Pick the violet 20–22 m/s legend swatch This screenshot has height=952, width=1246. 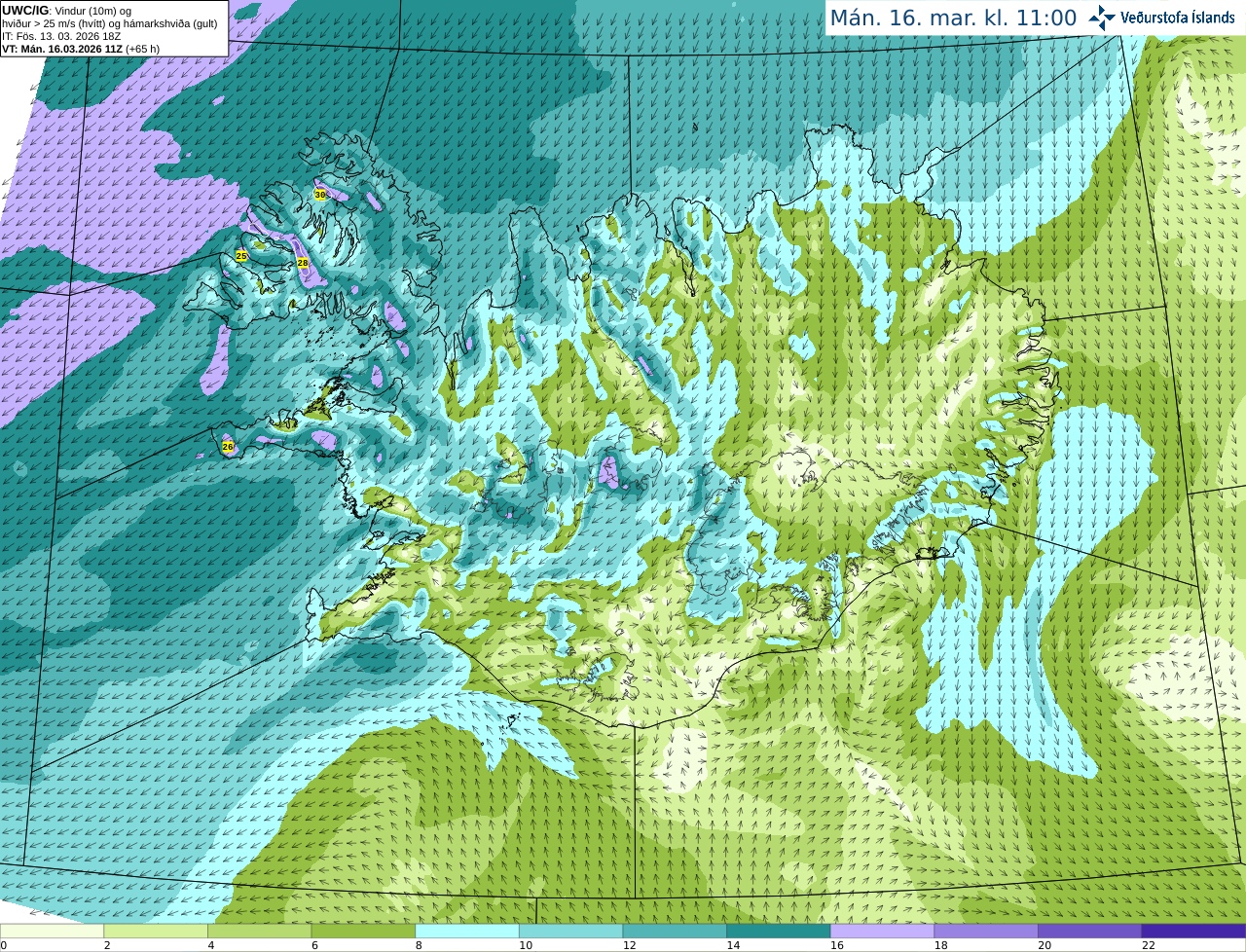click(x=1090, y=931)
